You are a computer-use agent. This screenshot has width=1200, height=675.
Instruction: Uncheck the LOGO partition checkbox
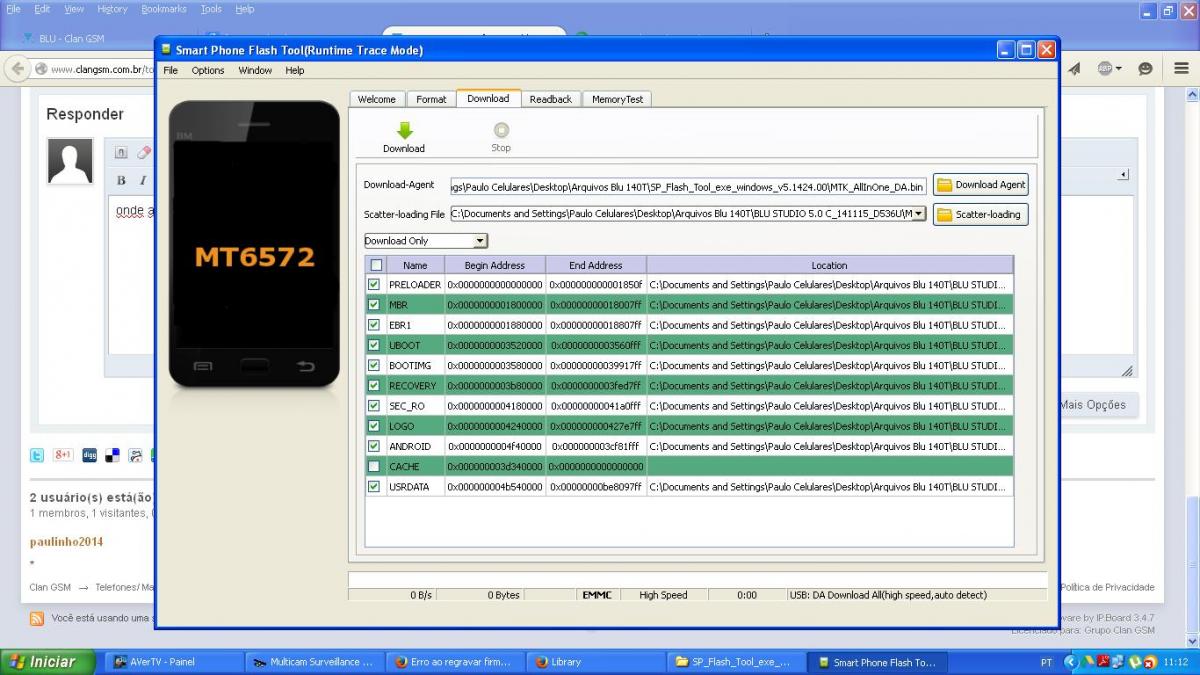374,426
